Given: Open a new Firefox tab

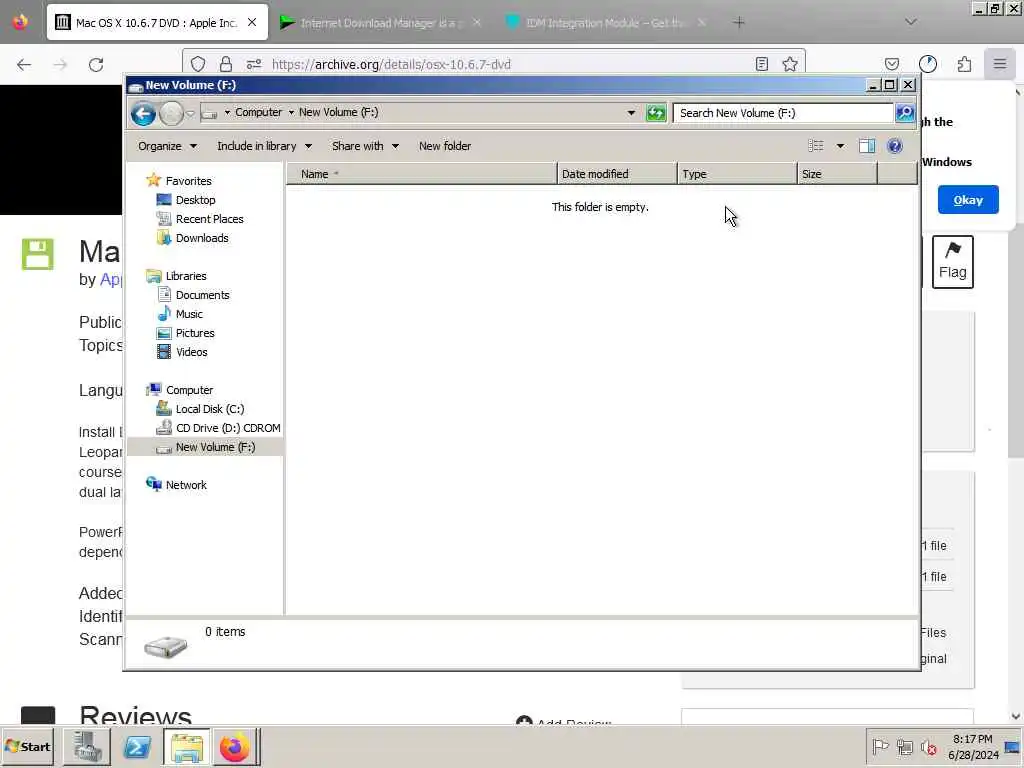Looking at the screenshot, I should tap(739, 23).
